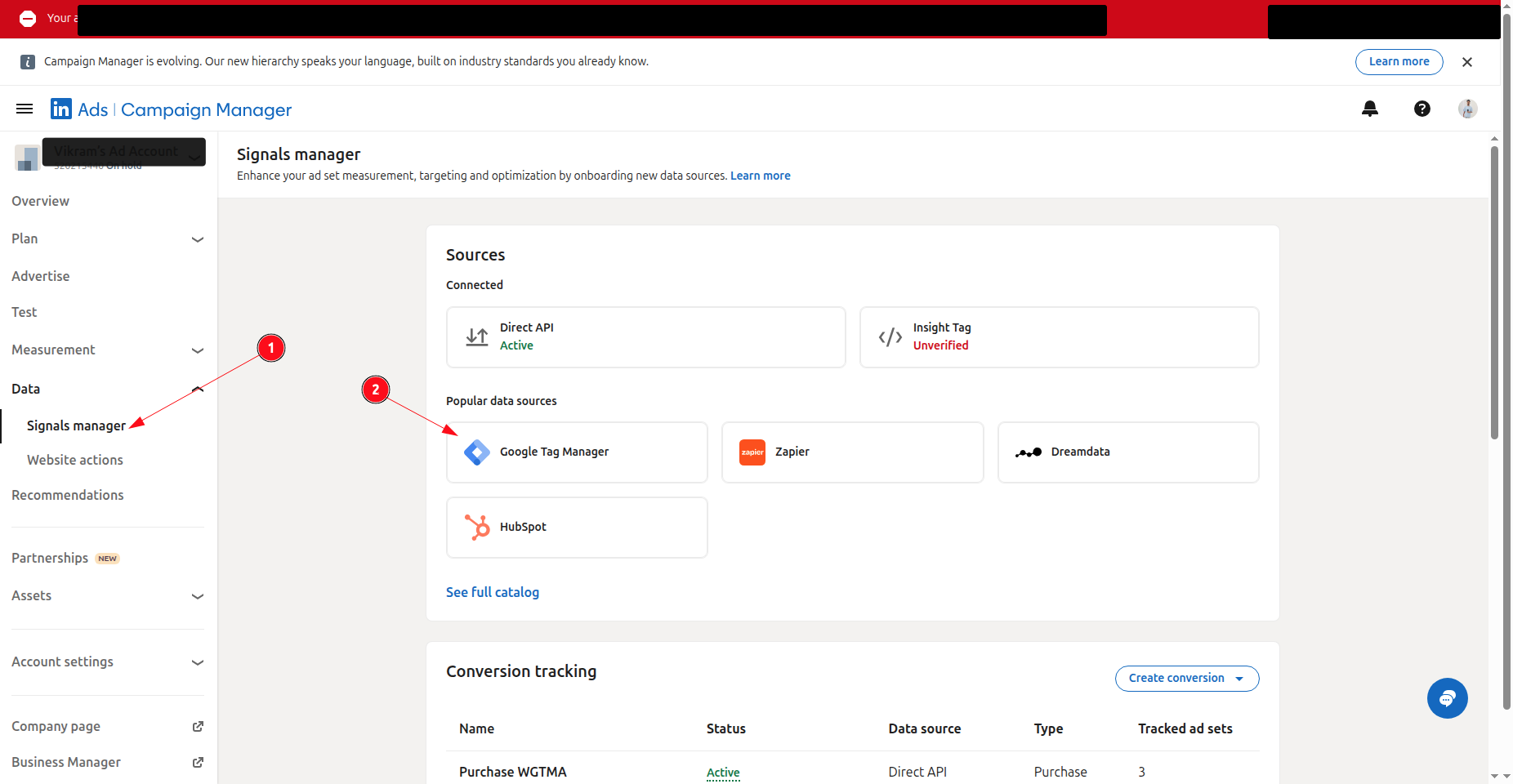The image size is (1513, 784).
Task: Click the Zapier logo icon
Action: 752,452
